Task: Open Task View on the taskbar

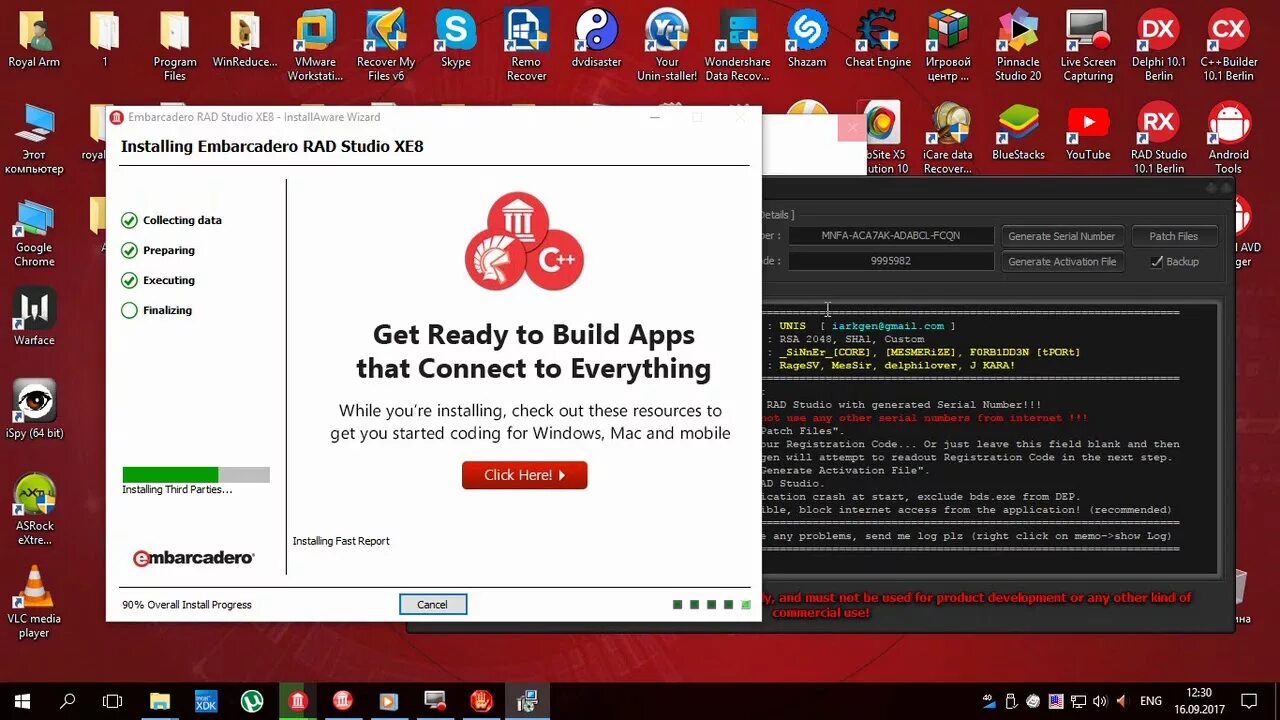Action: coord(113,701)
